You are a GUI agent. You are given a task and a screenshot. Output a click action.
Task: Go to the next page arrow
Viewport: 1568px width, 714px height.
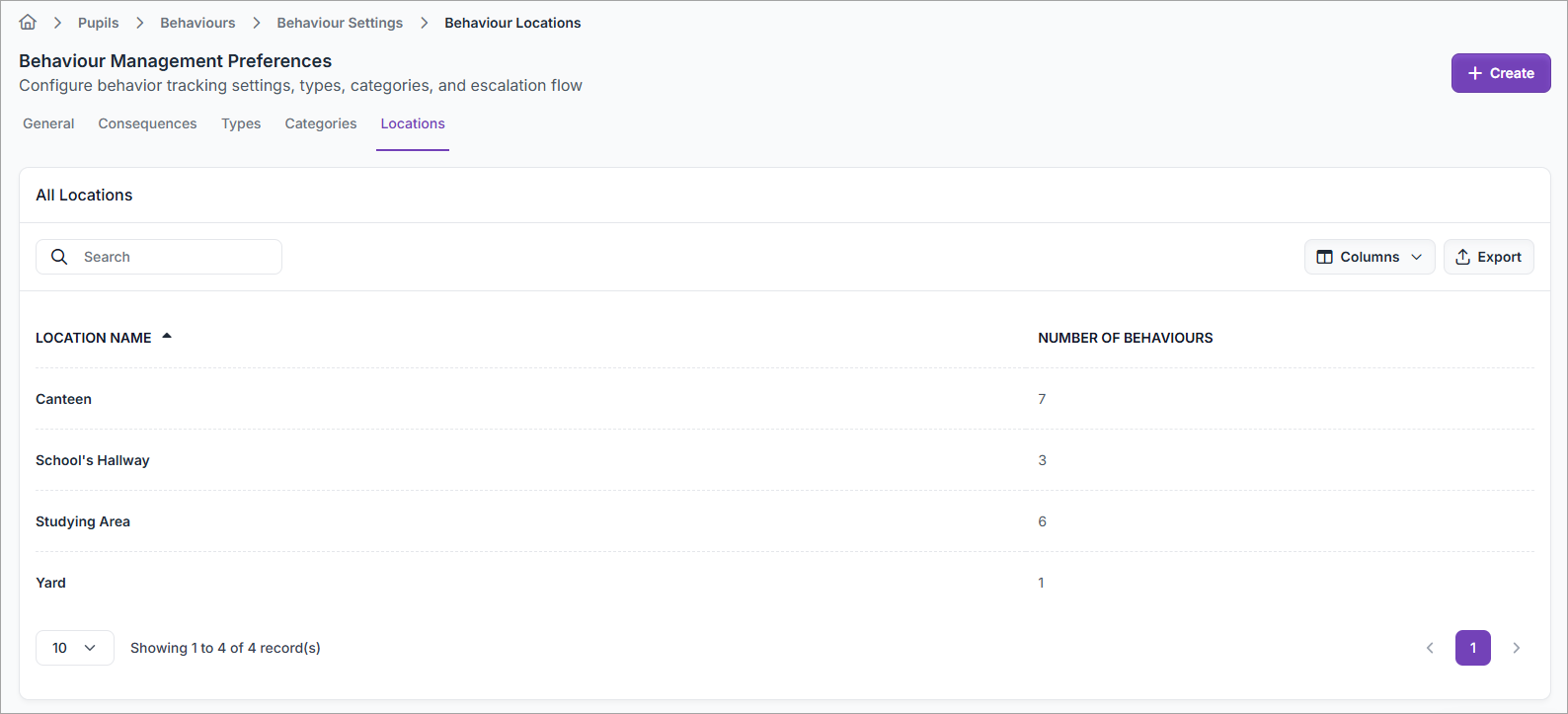click(x=1517, y=648)
